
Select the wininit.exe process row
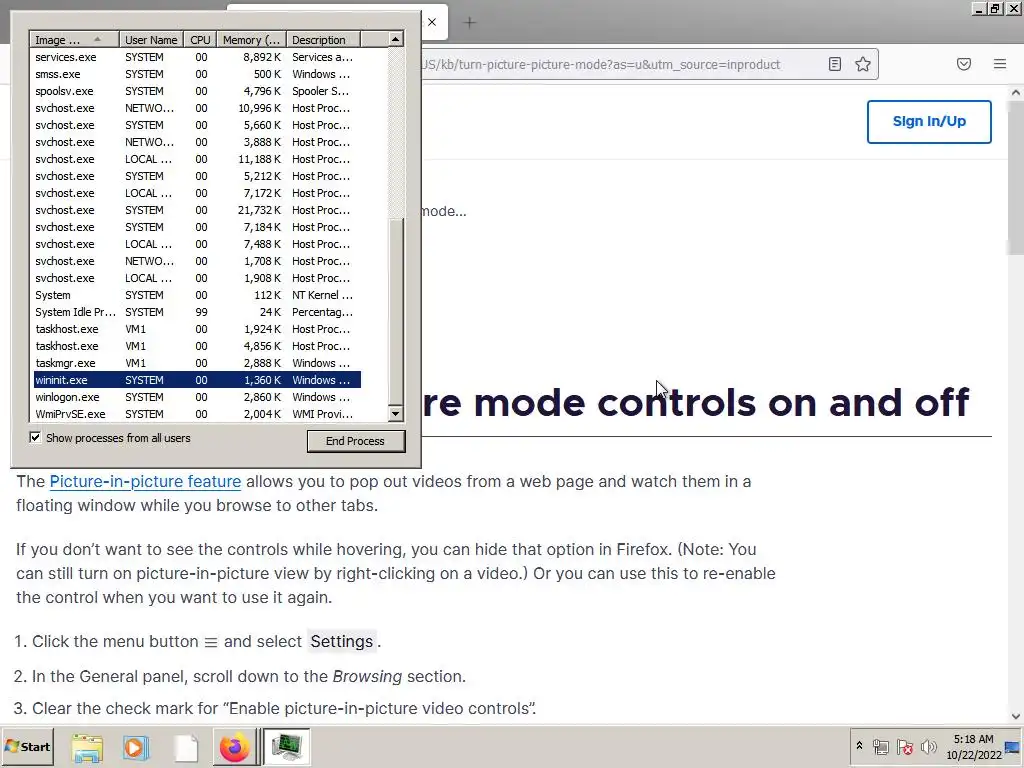(197, 380)
